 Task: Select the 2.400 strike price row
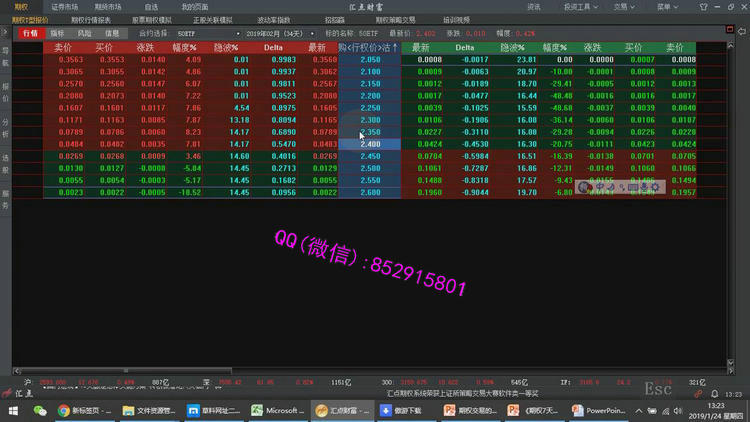(x=368, y=143)
